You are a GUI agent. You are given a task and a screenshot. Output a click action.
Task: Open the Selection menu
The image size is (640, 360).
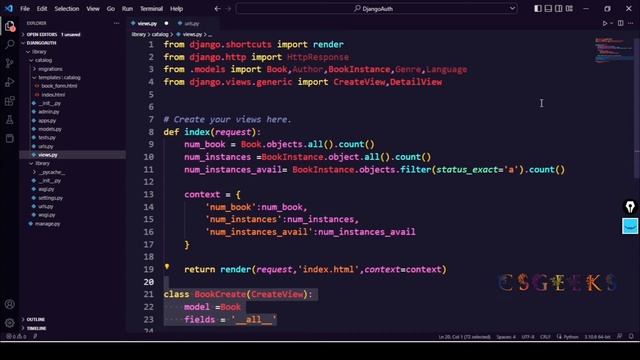click(67, 9)
